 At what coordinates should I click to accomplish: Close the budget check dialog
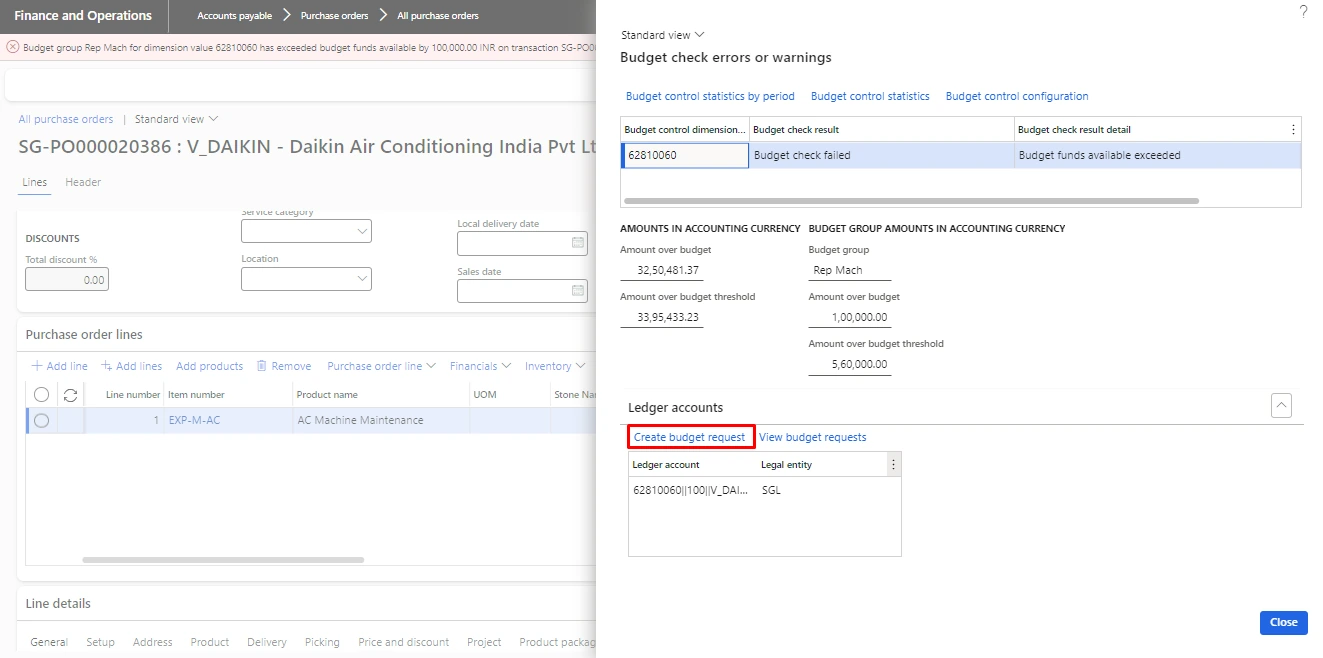(x=1284, y=622)
